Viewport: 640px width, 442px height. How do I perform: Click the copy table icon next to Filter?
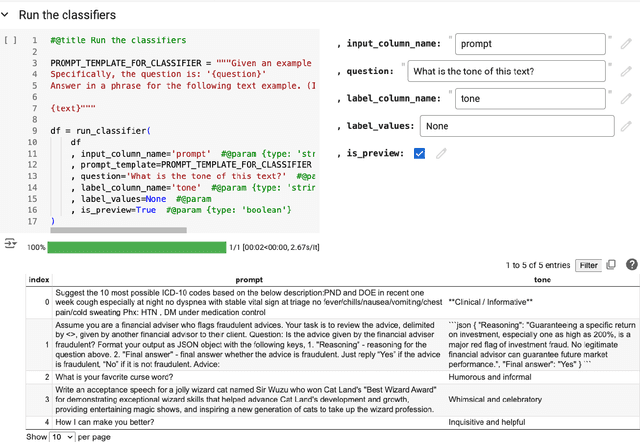point(613,265)
